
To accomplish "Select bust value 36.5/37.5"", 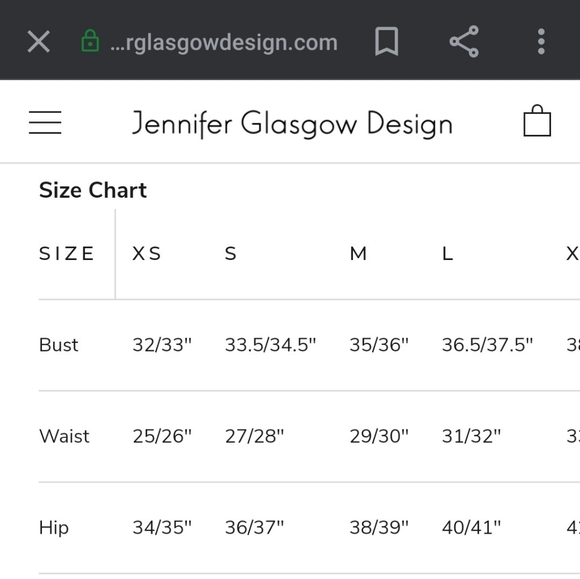I will click(x=488, y=345).
